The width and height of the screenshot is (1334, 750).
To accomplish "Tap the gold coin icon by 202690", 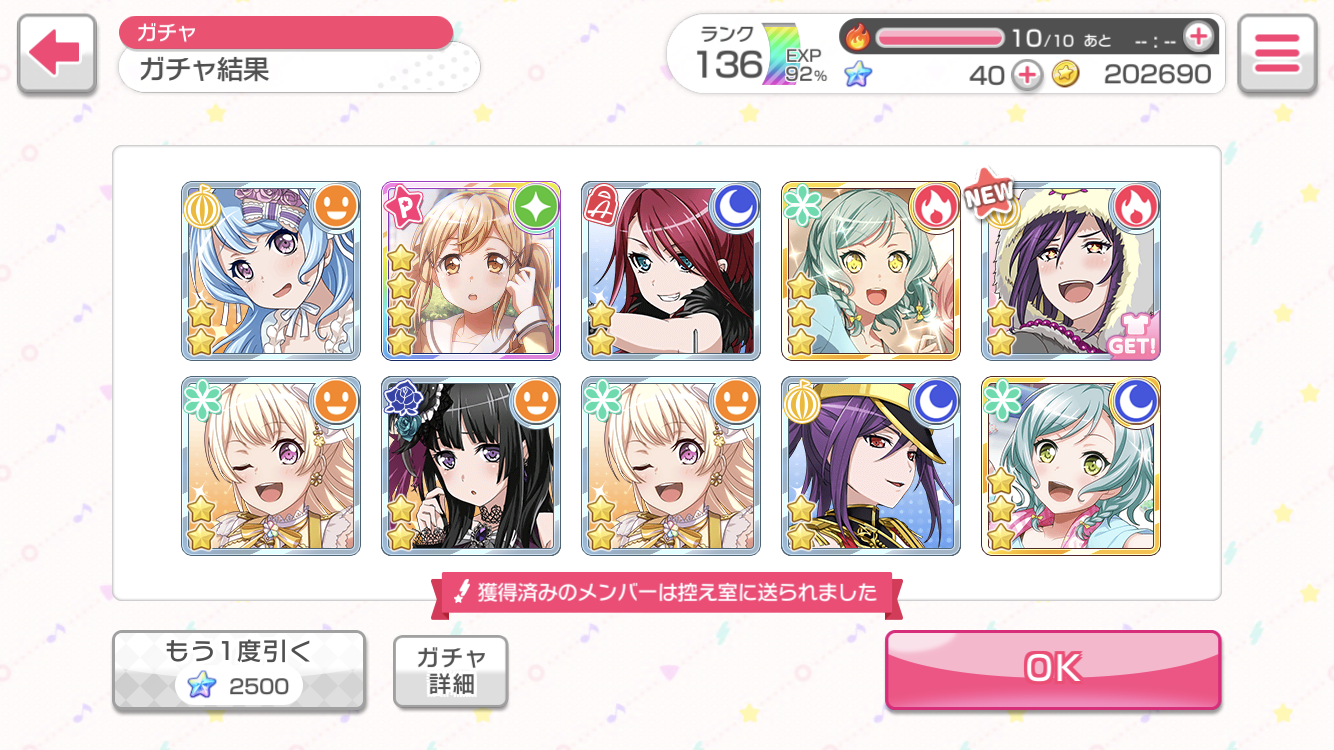I will 1066,74.
